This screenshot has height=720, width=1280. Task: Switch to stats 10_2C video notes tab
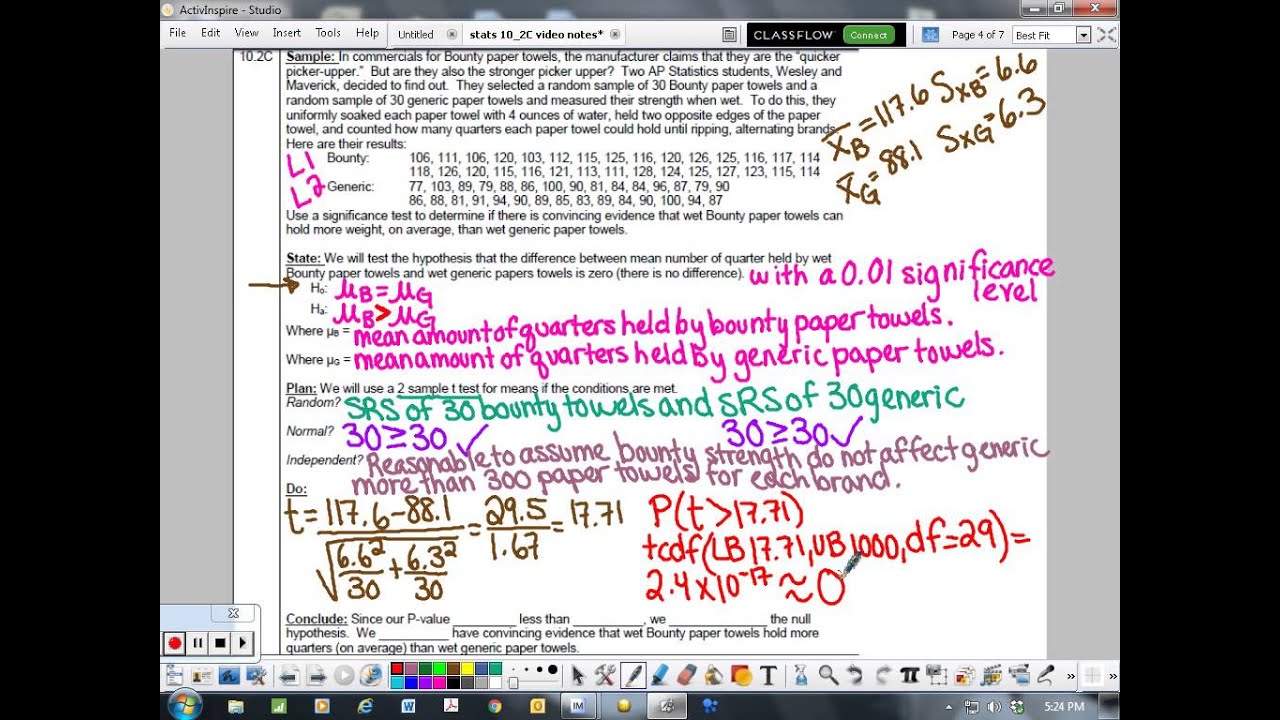coord(536,34)
